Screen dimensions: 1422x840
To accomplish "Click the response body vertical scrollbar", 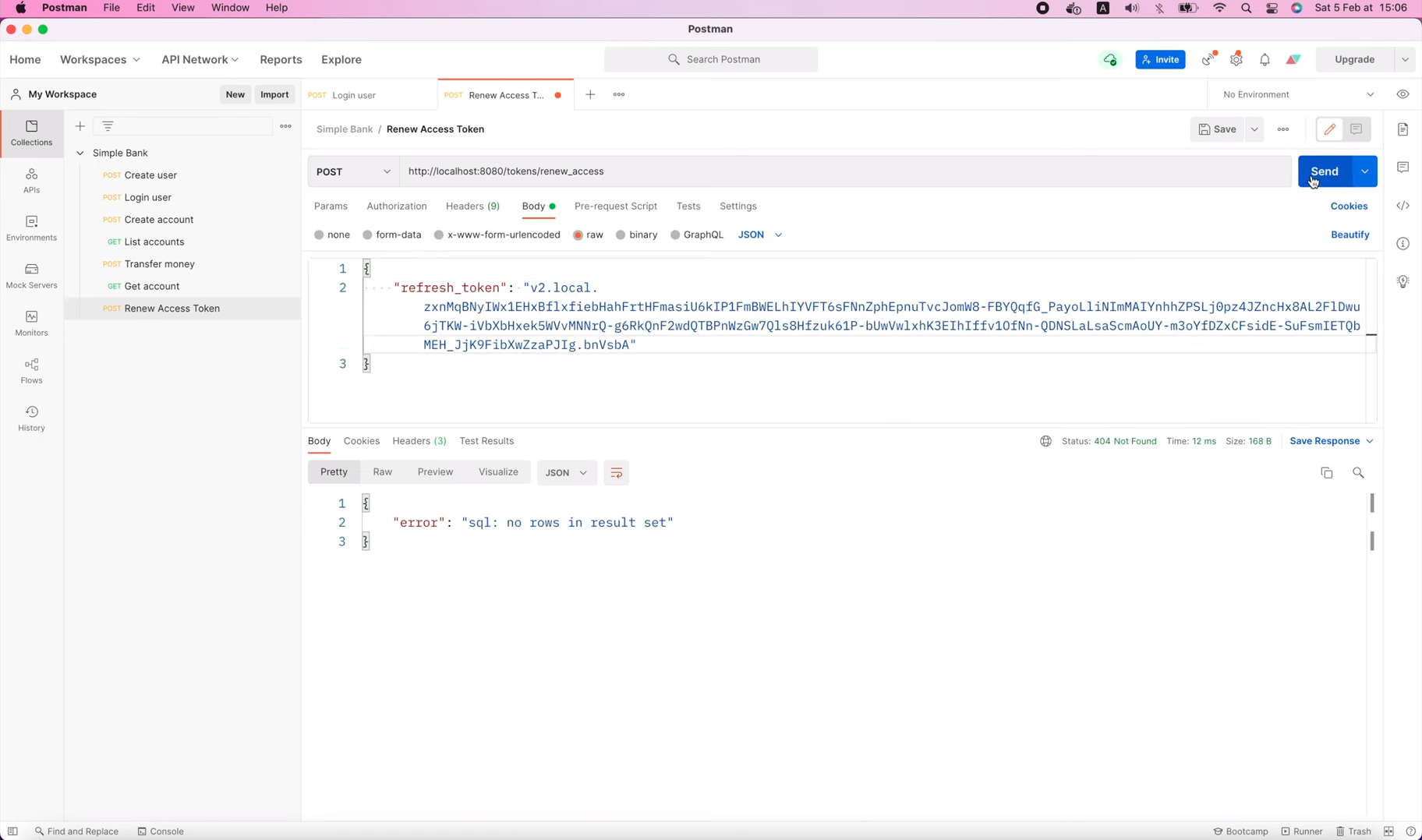I will (x=1372, y=522).
